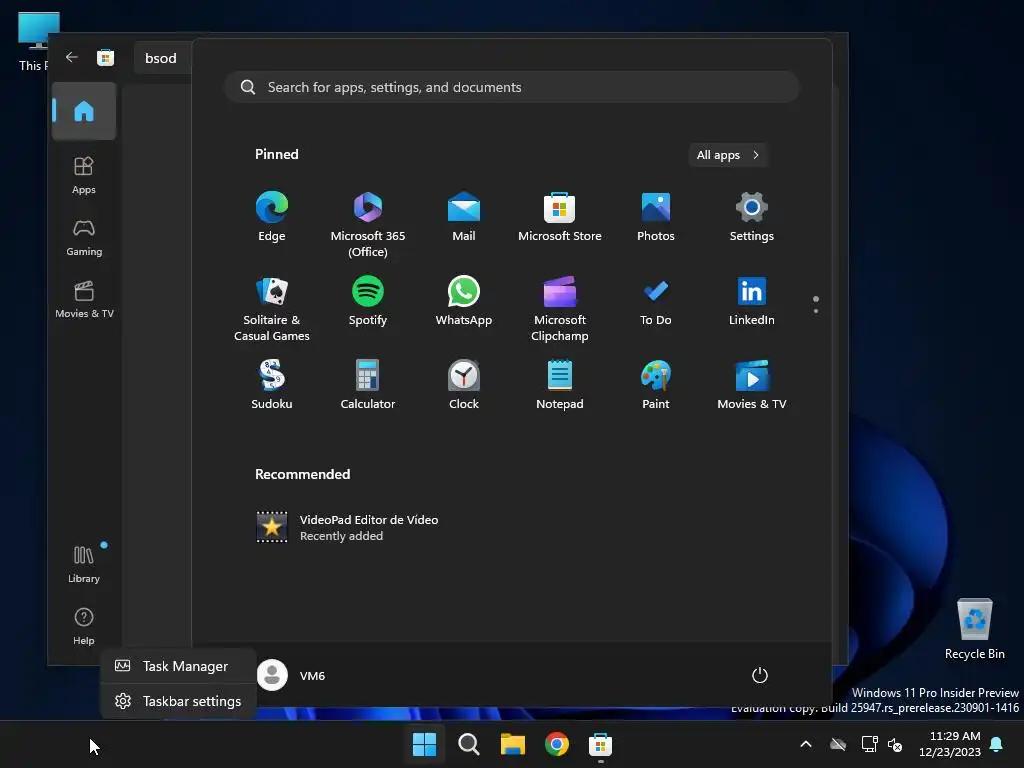The image size is (1024, 768).
Task: Open Calculator
Action: pyautogui.click(x=368, y=385)
